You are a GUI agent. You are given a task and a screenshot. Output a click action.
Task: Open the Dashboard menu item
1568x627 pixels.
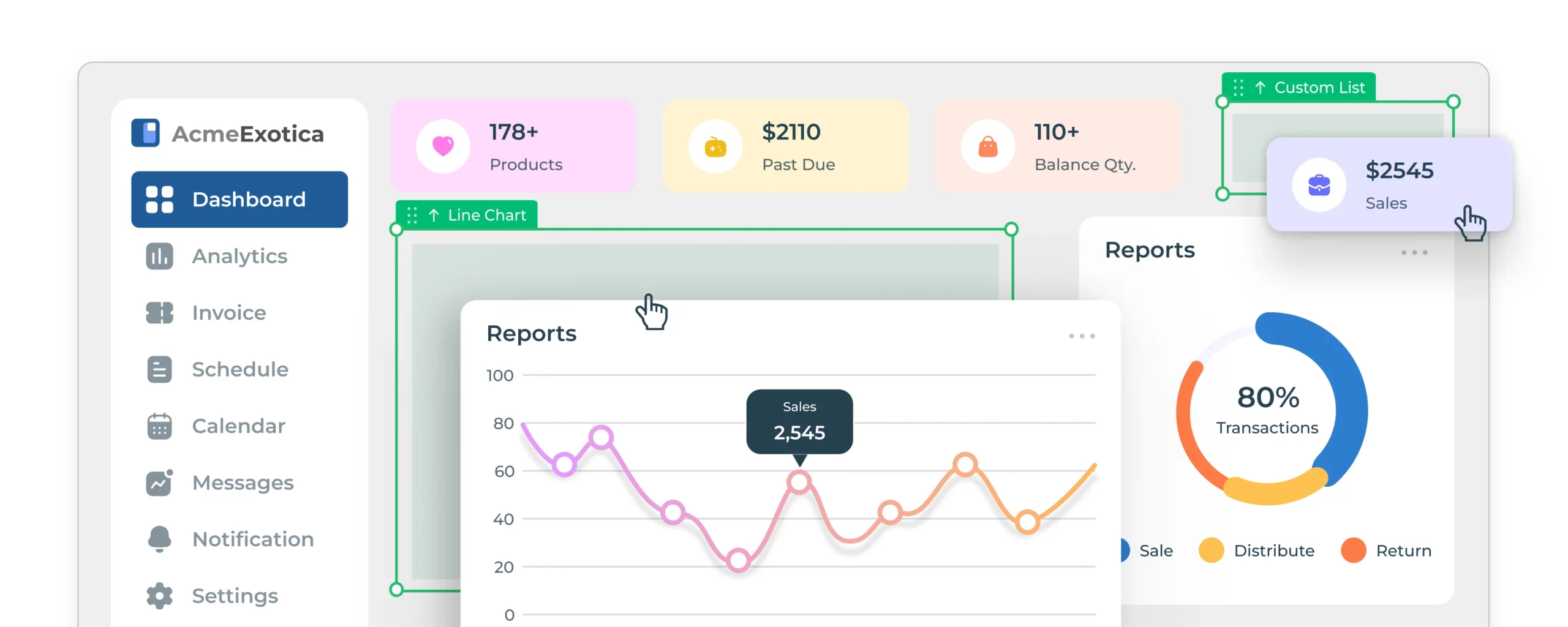(x=239, y=200)
